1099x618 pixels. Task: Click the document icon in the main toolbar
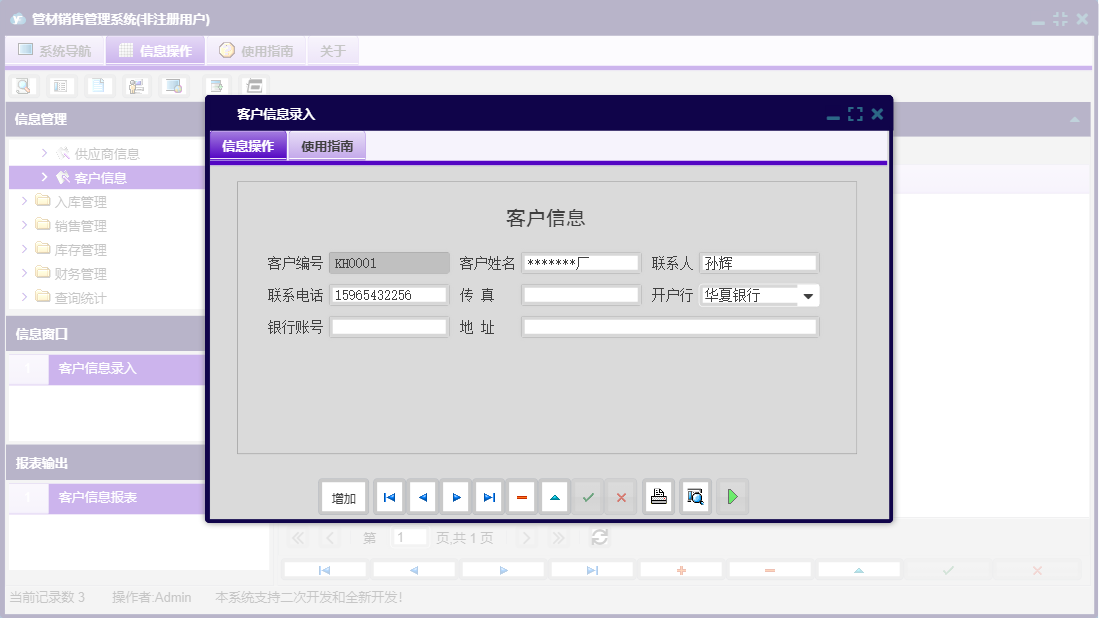[x=98, y=86]
